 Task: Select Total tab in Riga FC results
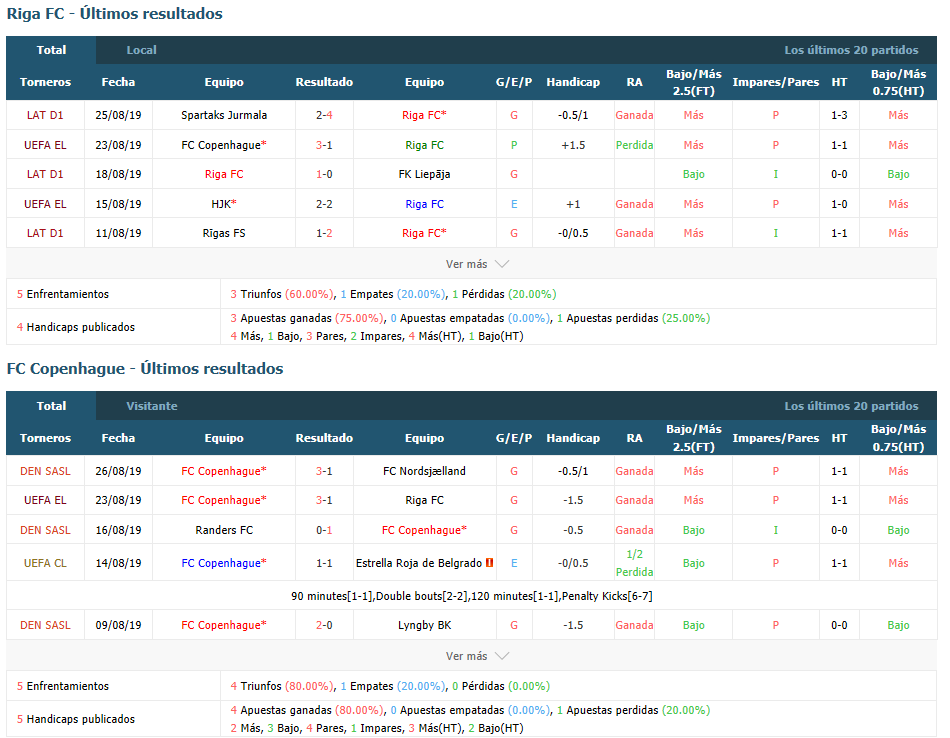51,50
